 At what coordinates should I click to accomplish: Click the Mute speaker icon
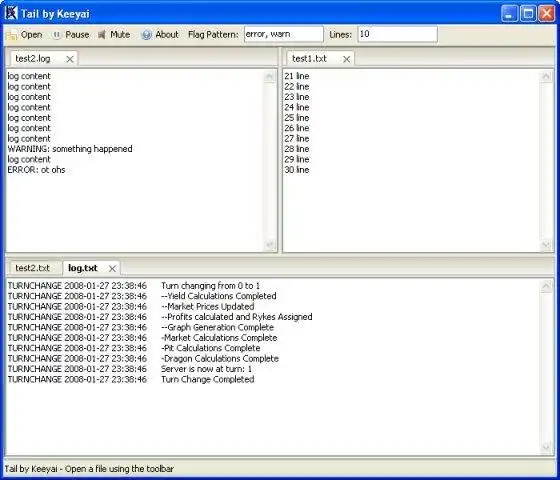[102, 35]
